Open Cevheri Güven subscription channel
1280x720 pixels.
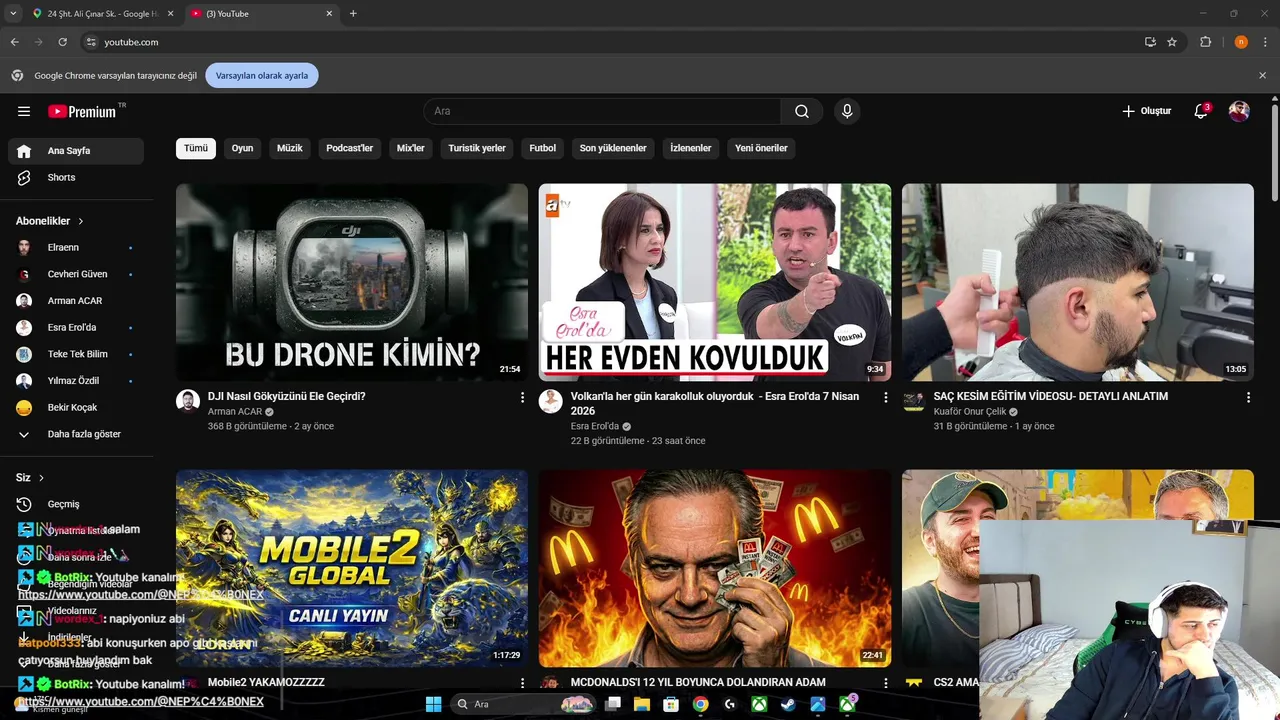pos(76,274)
